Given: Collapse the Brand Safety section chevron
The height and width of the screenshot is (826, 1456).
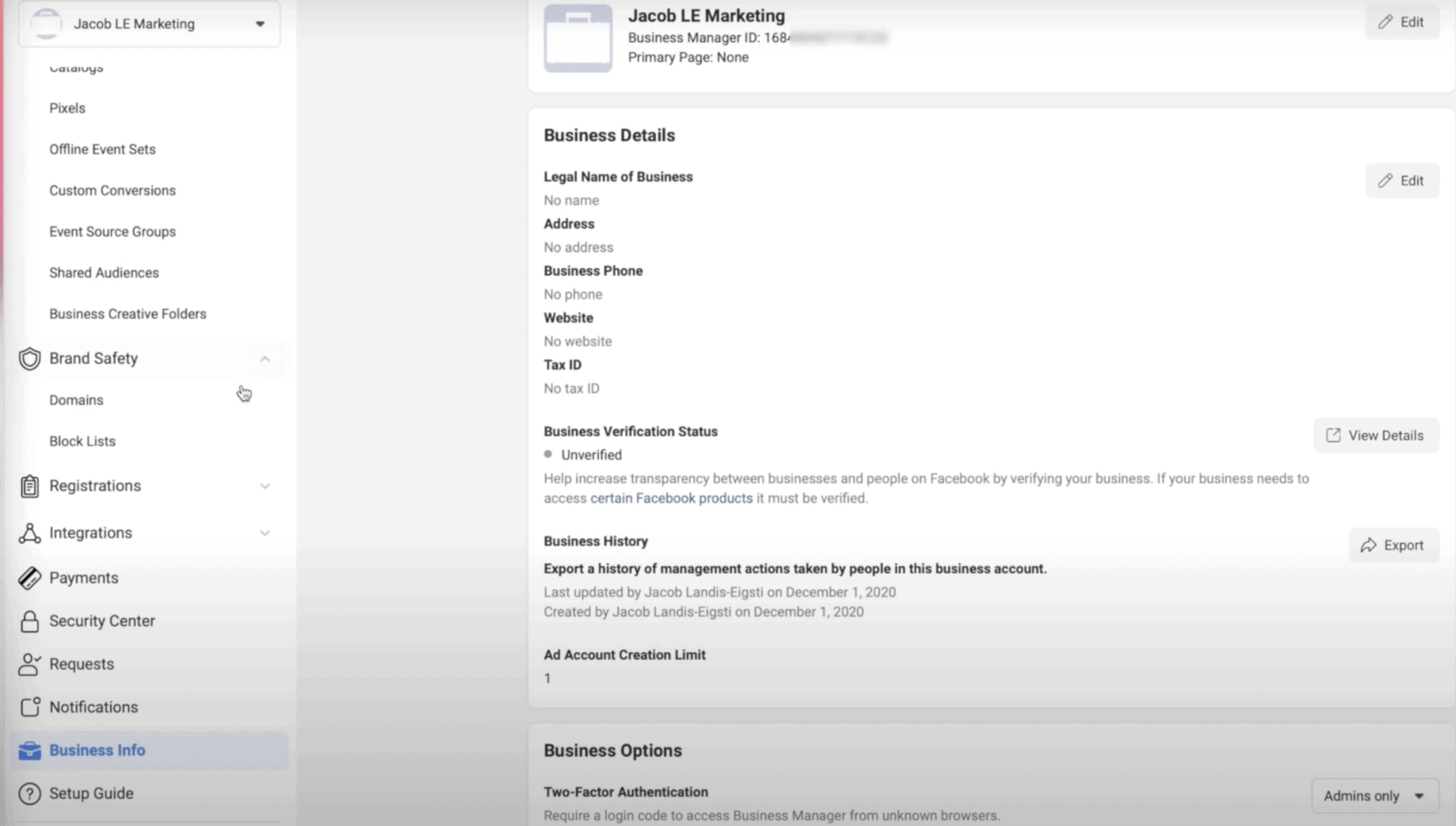Looking at the screenshot, I should click(x=265, y=358).
